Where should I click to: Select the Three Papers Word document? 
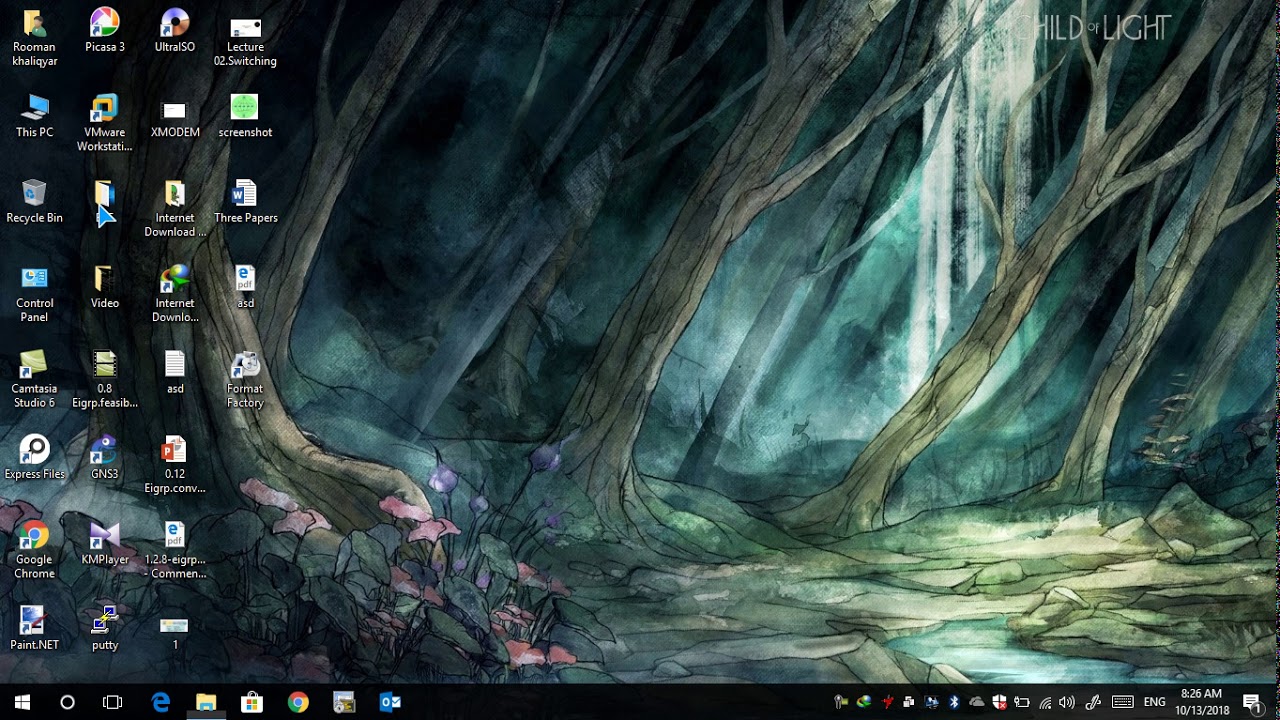point(245,201)
